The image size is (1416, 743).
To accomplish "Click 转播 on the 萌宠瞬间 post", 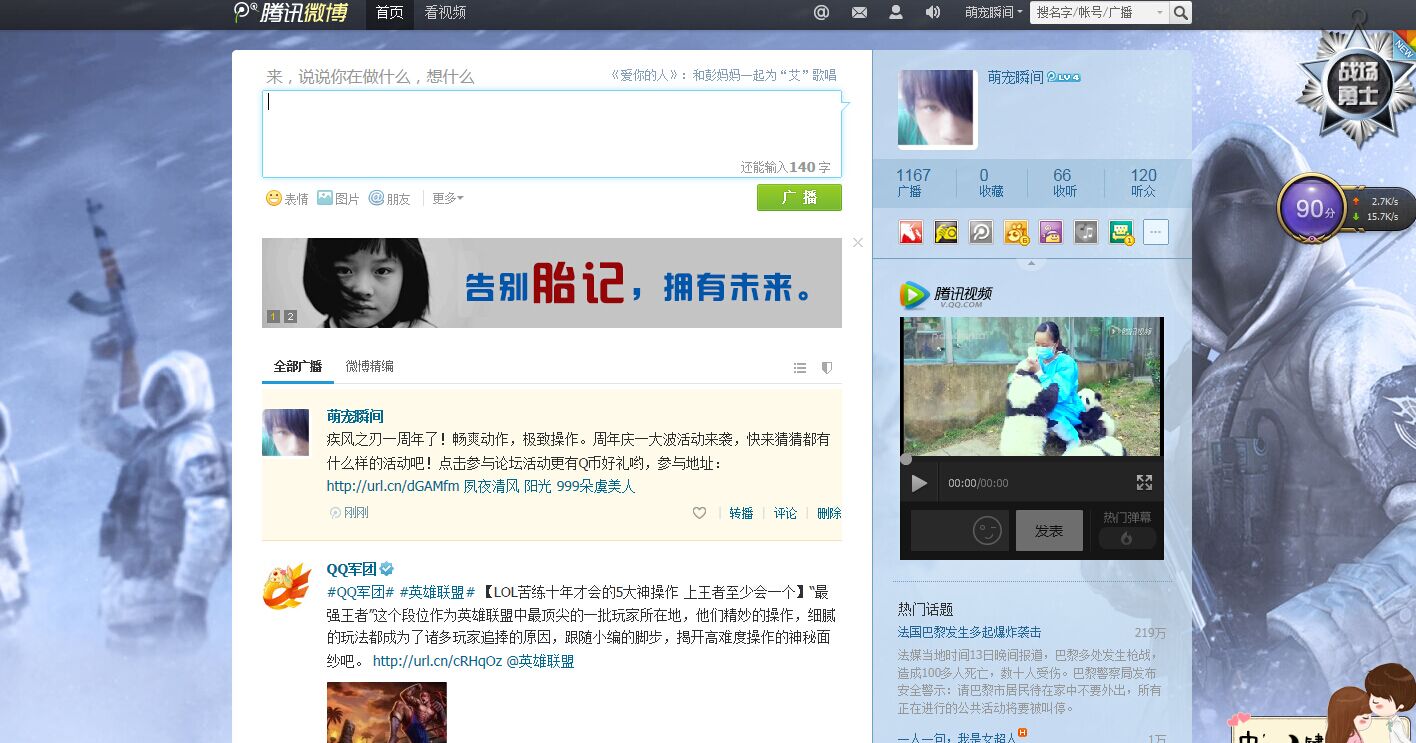I will (741, 513).
